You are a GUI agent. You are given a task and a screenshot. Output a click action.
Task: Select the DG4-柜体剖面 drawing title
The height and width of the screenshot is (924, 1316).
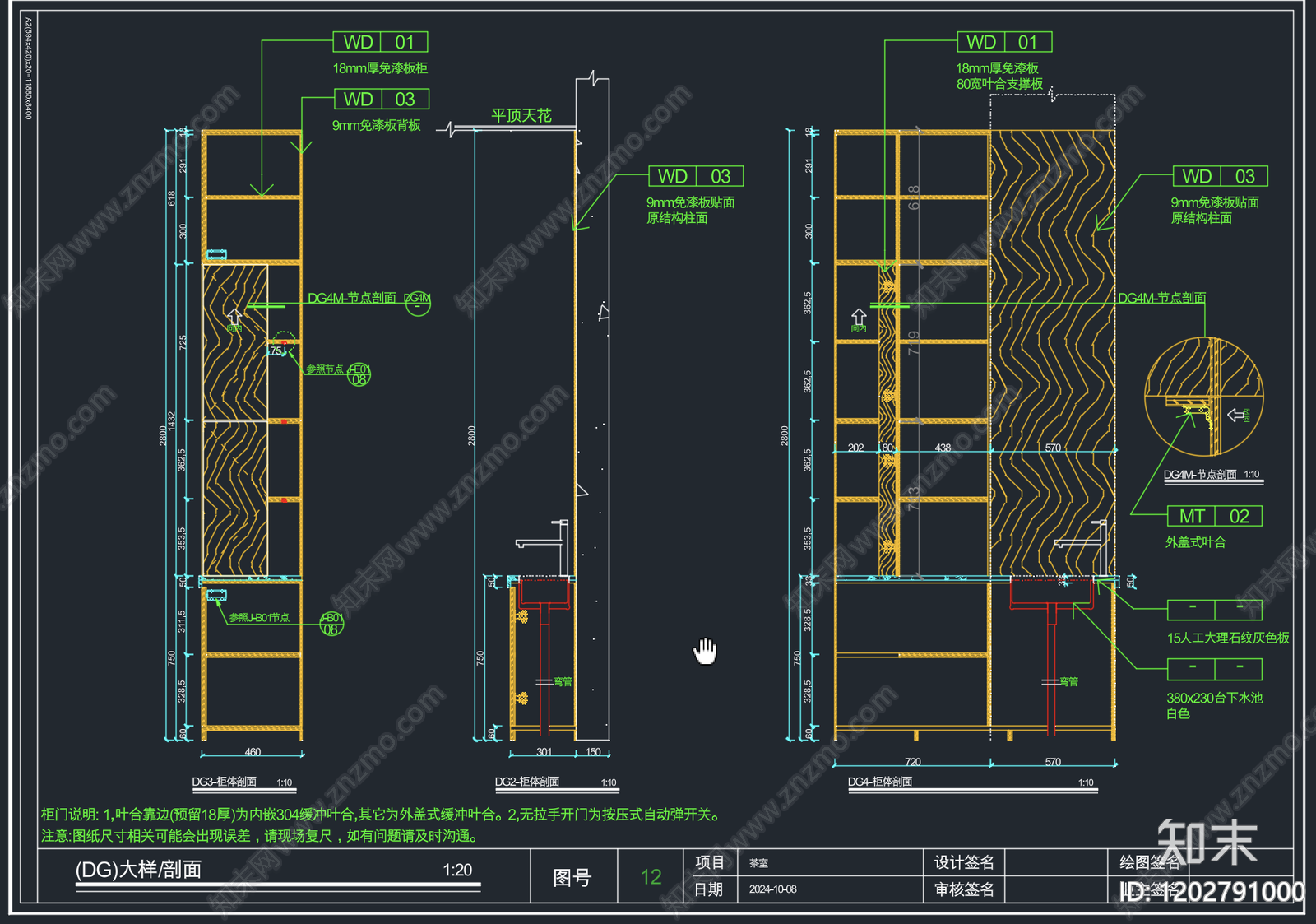880,782
